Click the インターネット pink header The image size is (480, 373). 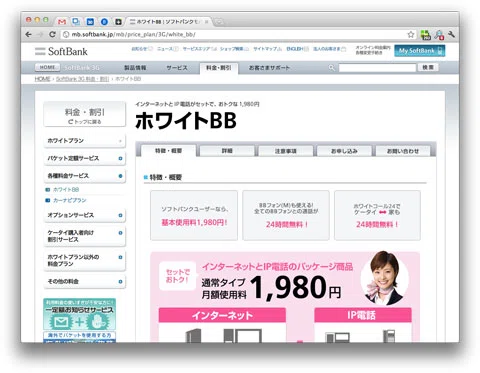222,315
